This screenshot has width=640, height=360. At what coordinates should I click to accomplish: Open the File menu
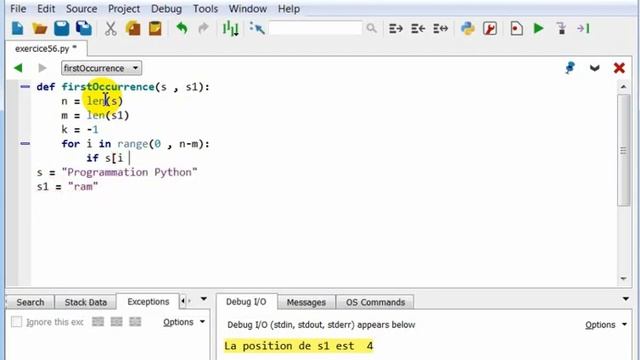(x=18, y=9)
